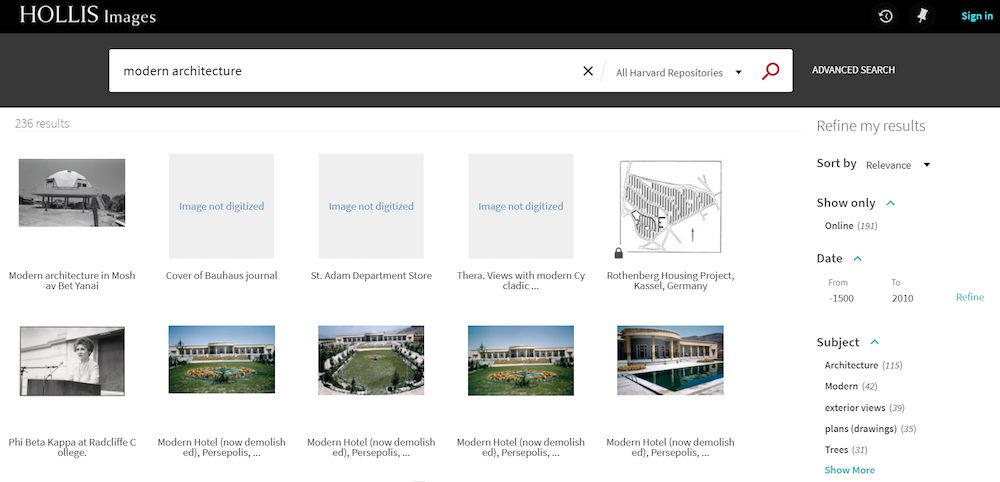Open the All Harvard Repositories dropdown

point(679,72)
